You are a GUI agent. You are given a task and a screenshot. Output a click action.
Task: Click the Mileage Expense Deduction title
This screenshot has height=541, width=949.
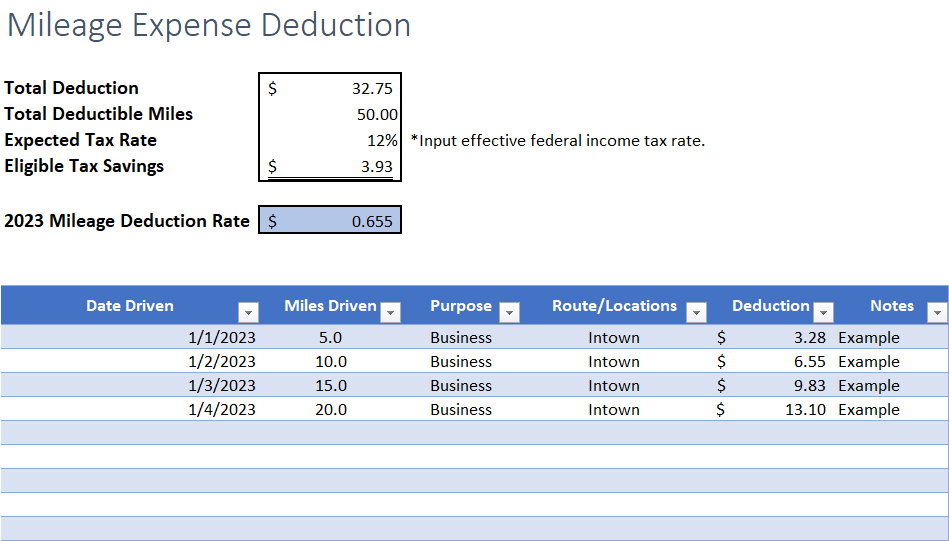tap(209, 25)
